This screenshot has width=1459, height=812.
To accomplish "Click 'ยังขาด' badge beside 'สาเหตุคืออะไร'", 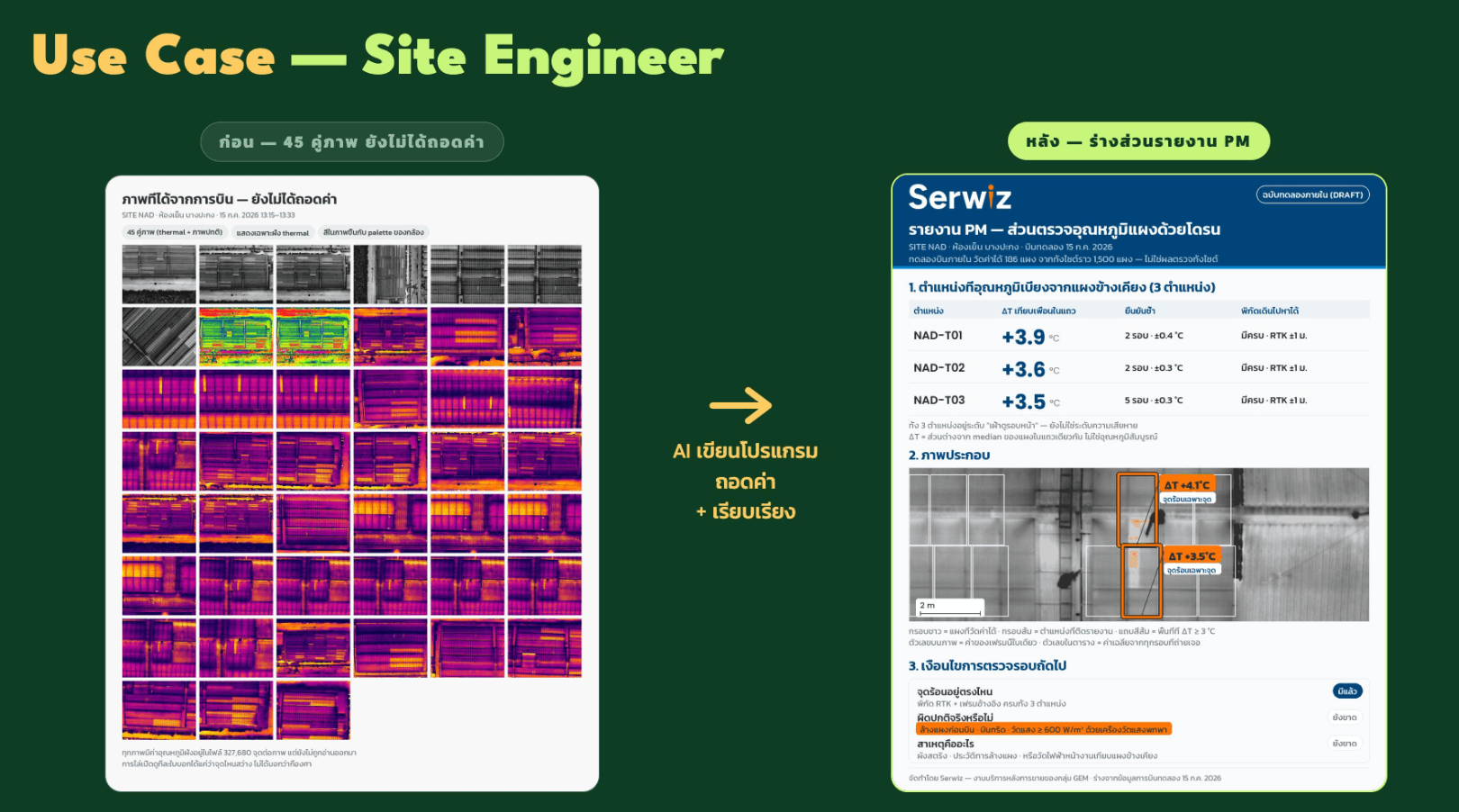I will 1345,744.
